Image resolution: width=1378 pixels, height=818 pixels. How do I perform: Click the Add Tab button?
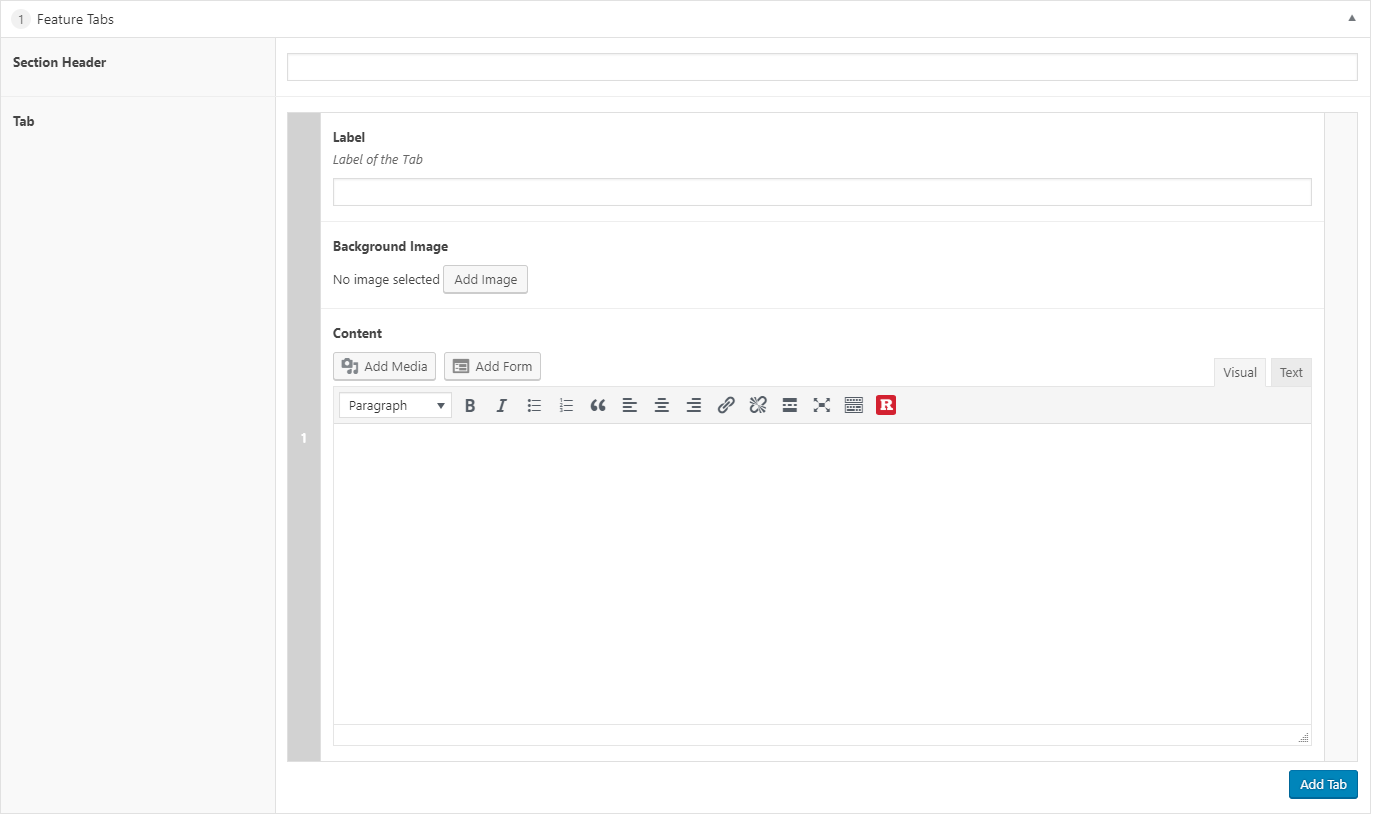pyautogui.click(x=1322, y=784)
